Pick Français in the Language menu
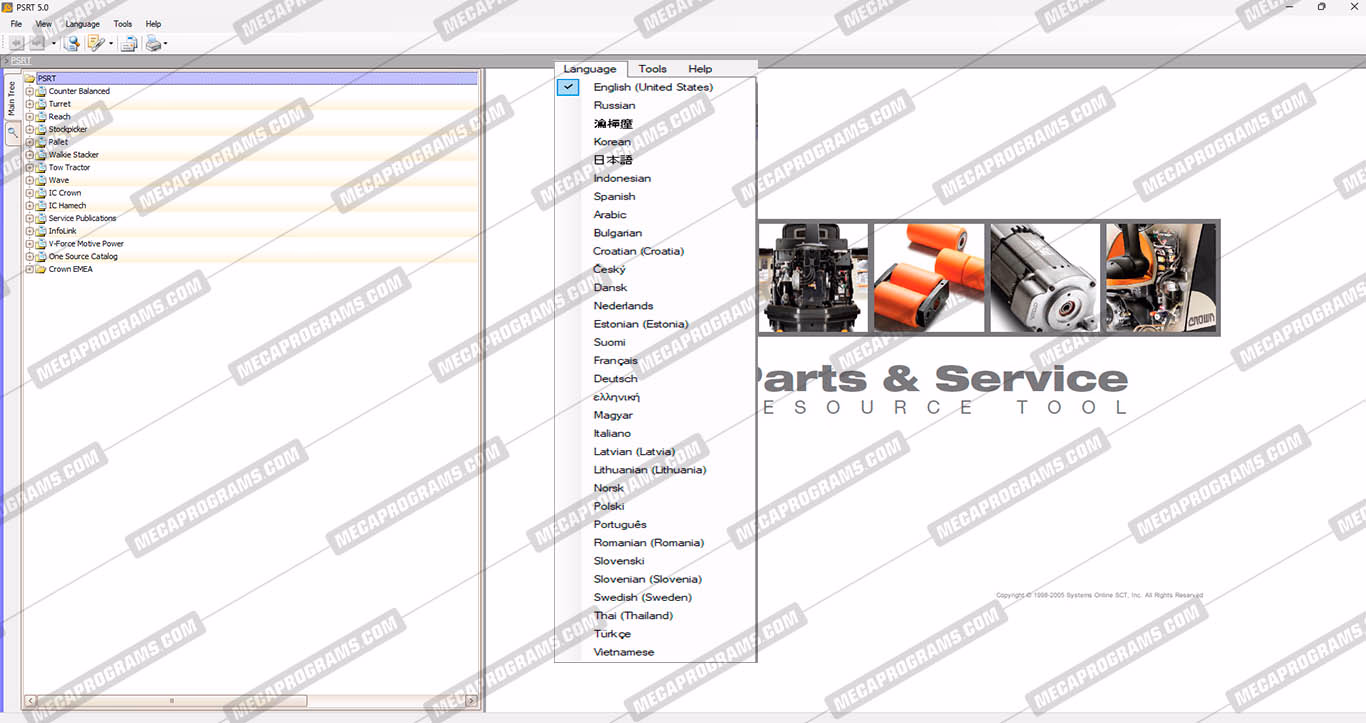1366x723 pixels. click(x=615, y=361)
